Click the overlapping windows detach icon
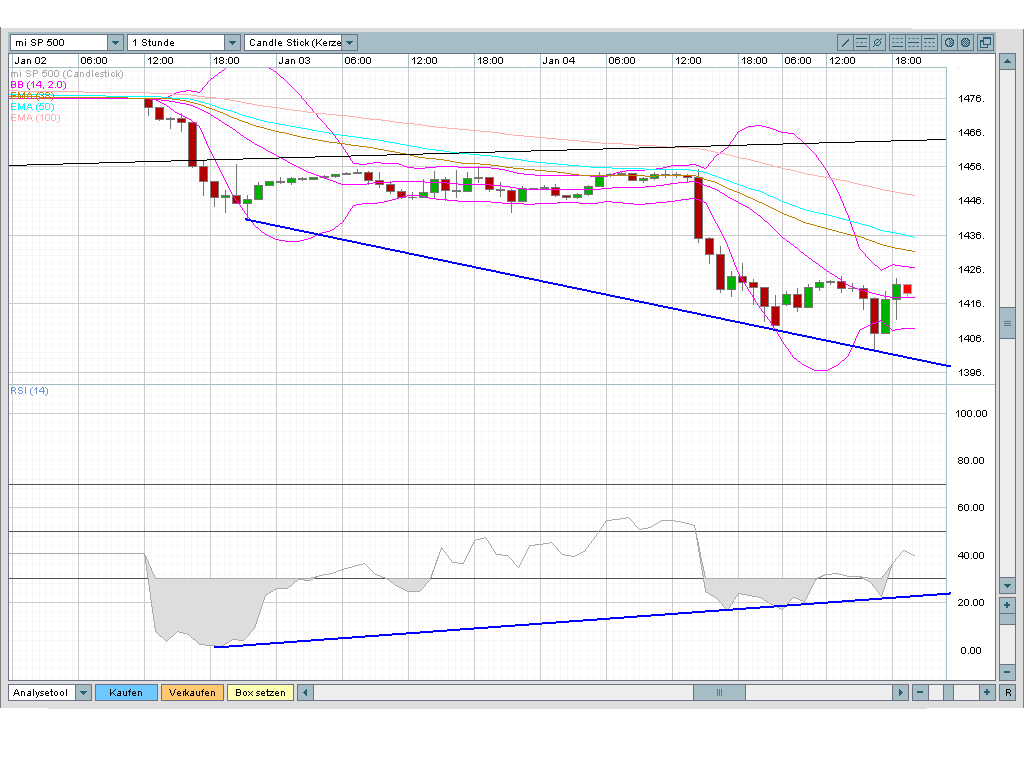Viewport: 1024px width, 768px height. pyautogui.click(x=985, y=42)
